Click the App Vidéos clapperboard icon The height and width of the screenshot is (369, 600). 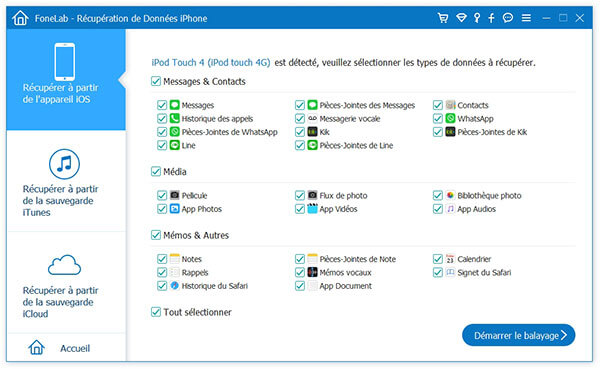(313, 209)
